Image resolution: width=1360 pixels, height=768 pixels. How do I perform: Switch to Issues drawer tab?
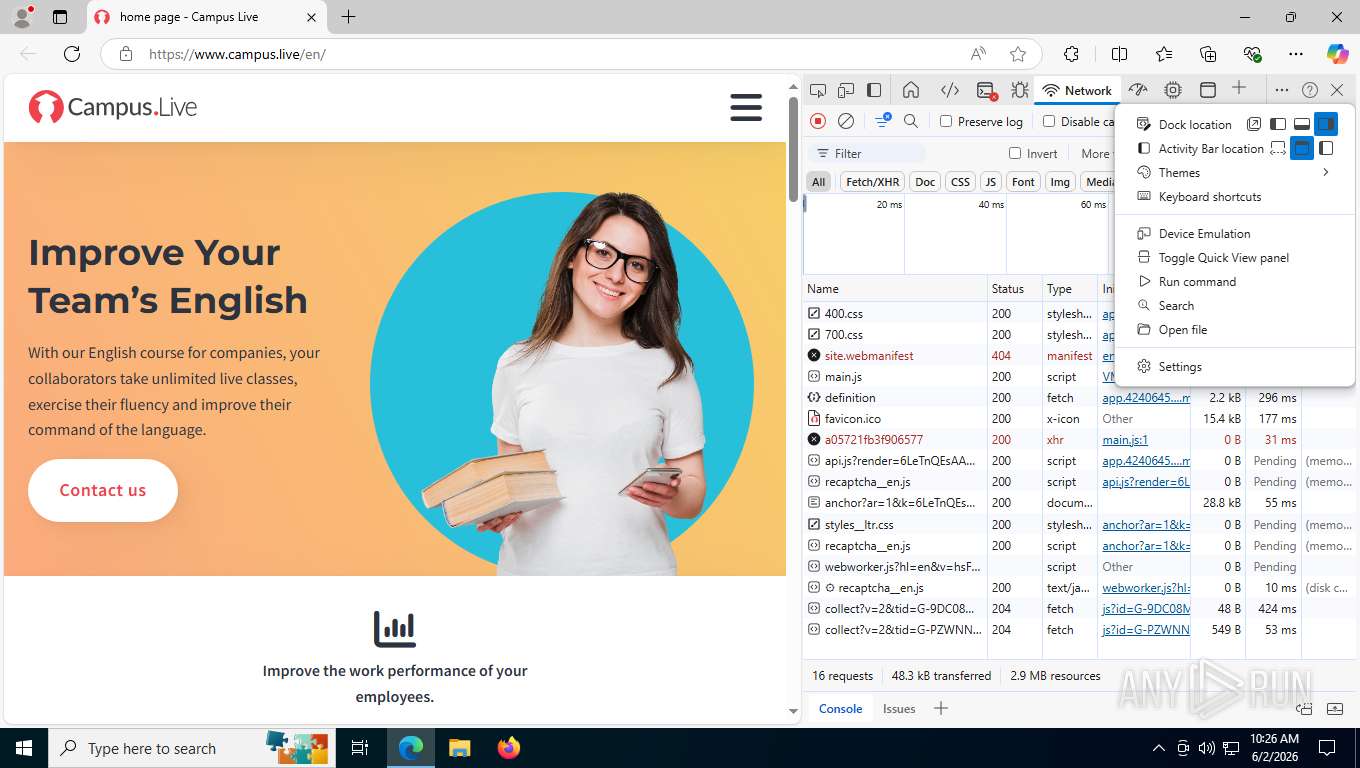click(x=899, y=708)
